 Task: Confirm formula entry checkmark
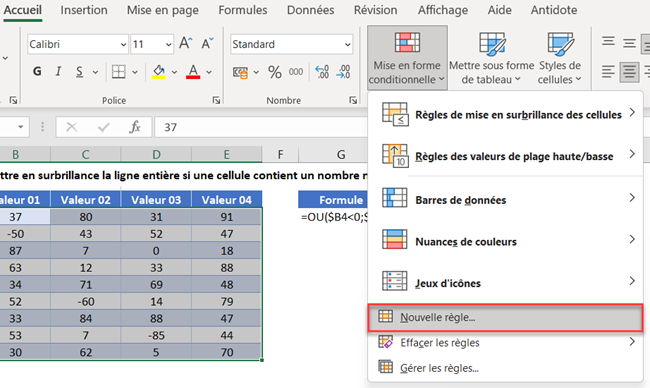tap(103, 127)
